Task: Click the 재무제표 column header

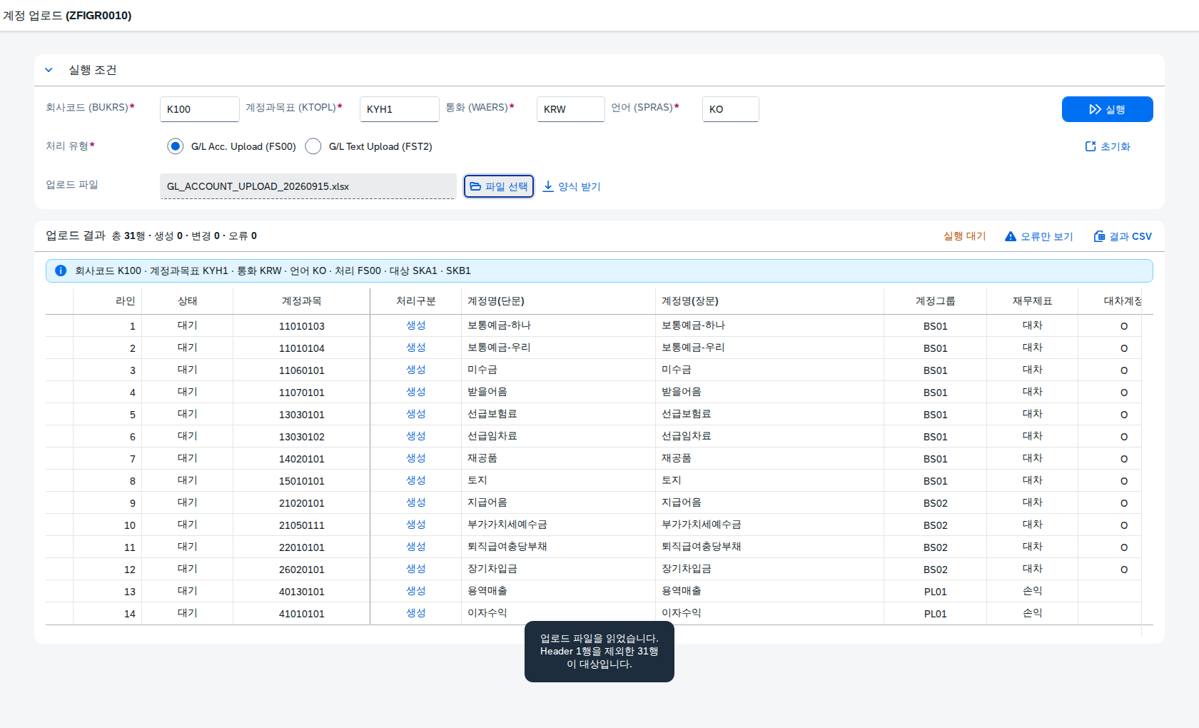Action: pos(1032,301)
